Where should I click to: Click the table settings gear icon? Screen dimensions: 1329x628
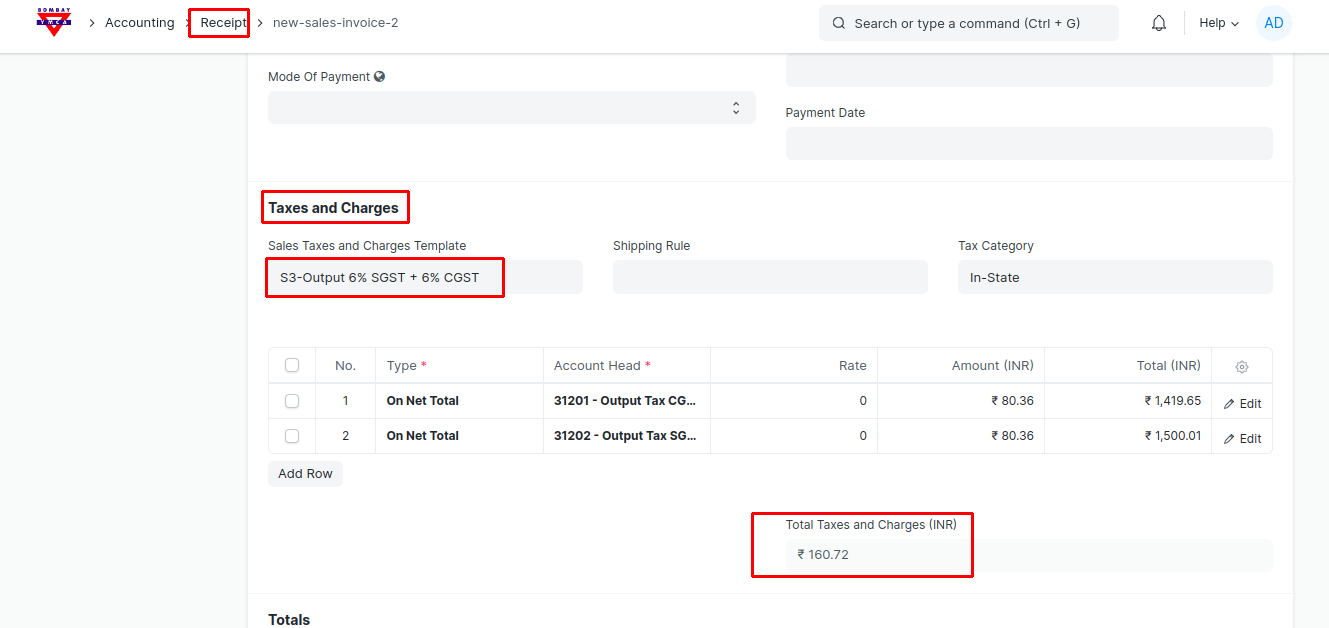click(1242, 367)
